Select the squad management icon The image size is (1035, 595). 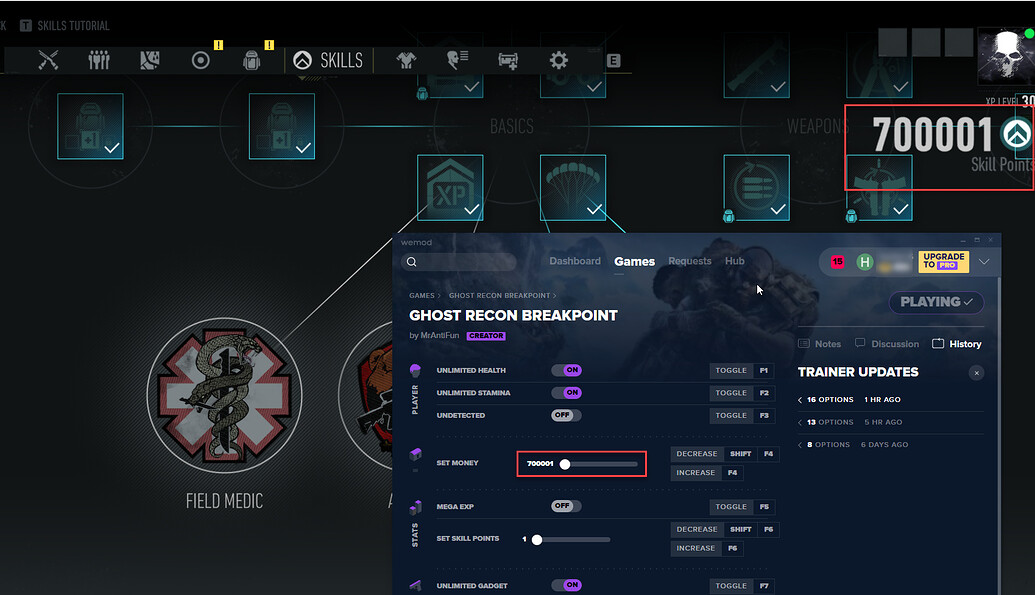click(98, 60)
